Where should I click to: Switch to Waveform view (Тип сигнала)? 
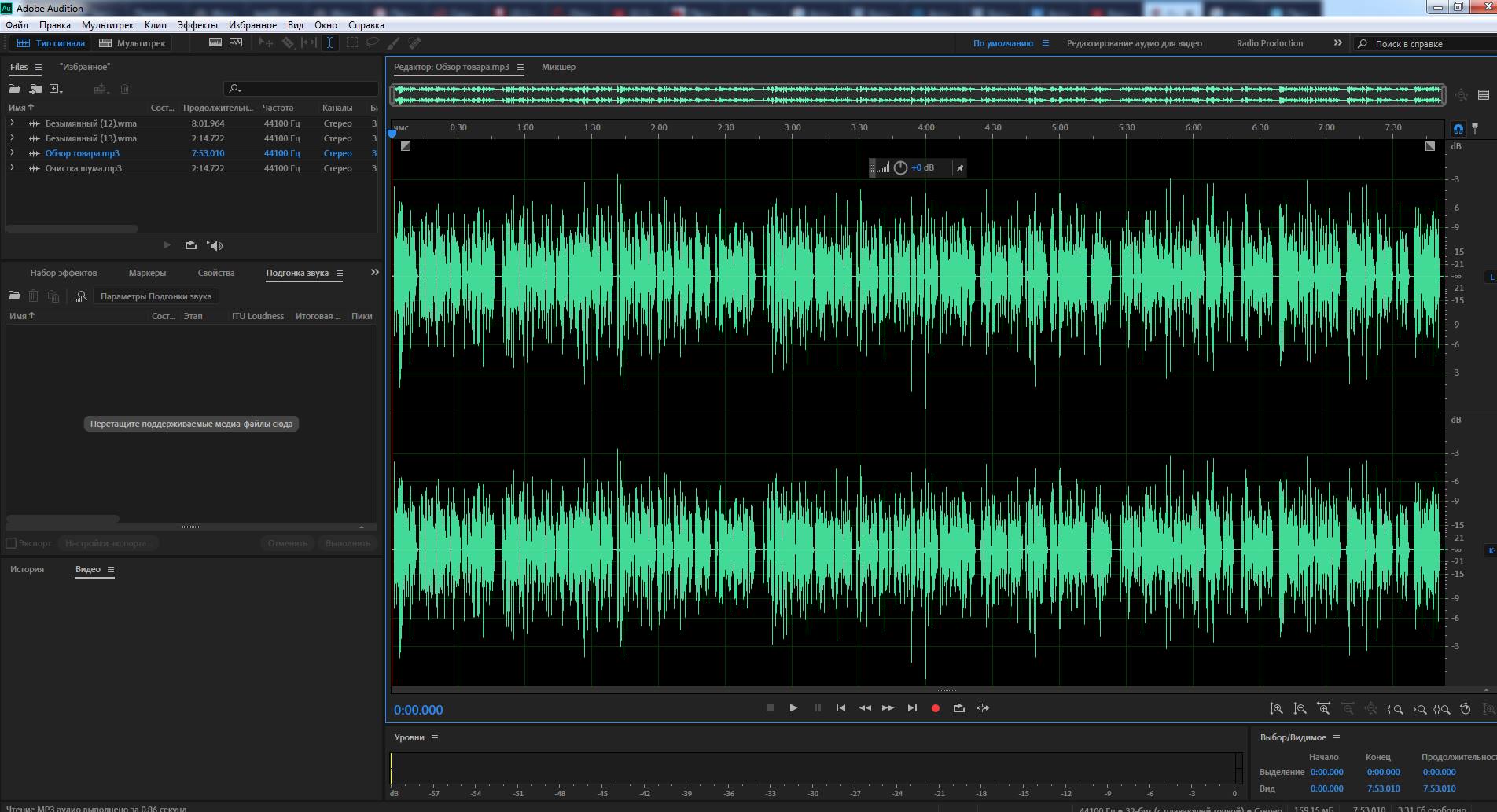[50, 43]
